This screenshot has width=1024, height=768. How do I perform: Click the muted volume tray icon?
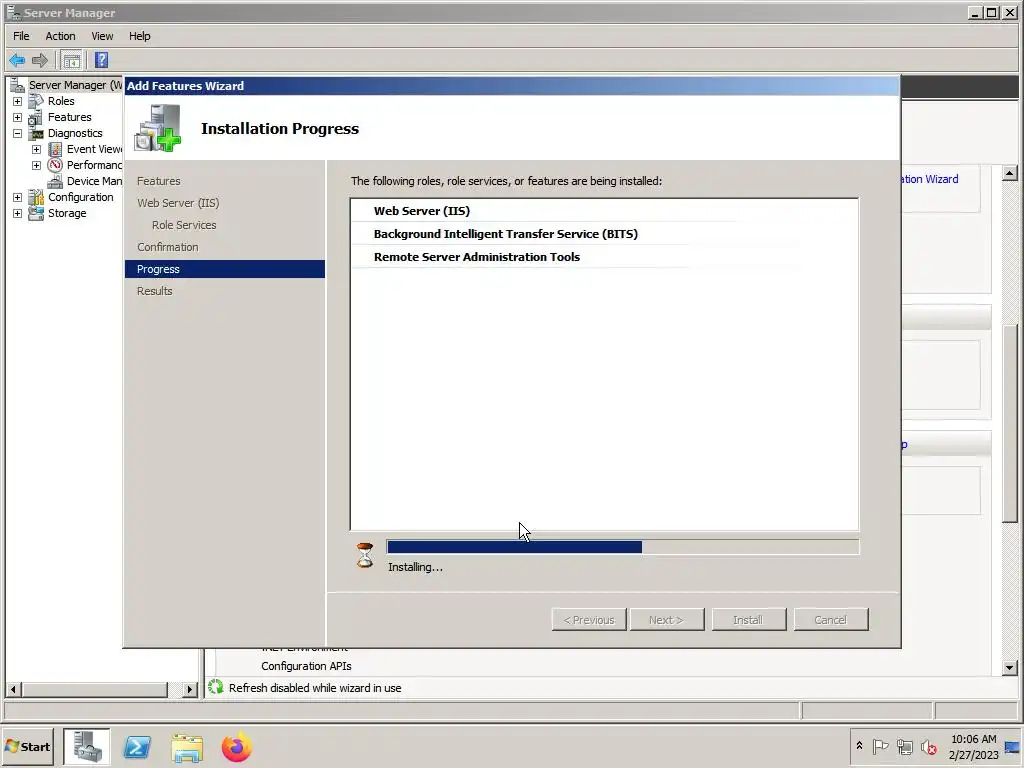tap(929, 746)
